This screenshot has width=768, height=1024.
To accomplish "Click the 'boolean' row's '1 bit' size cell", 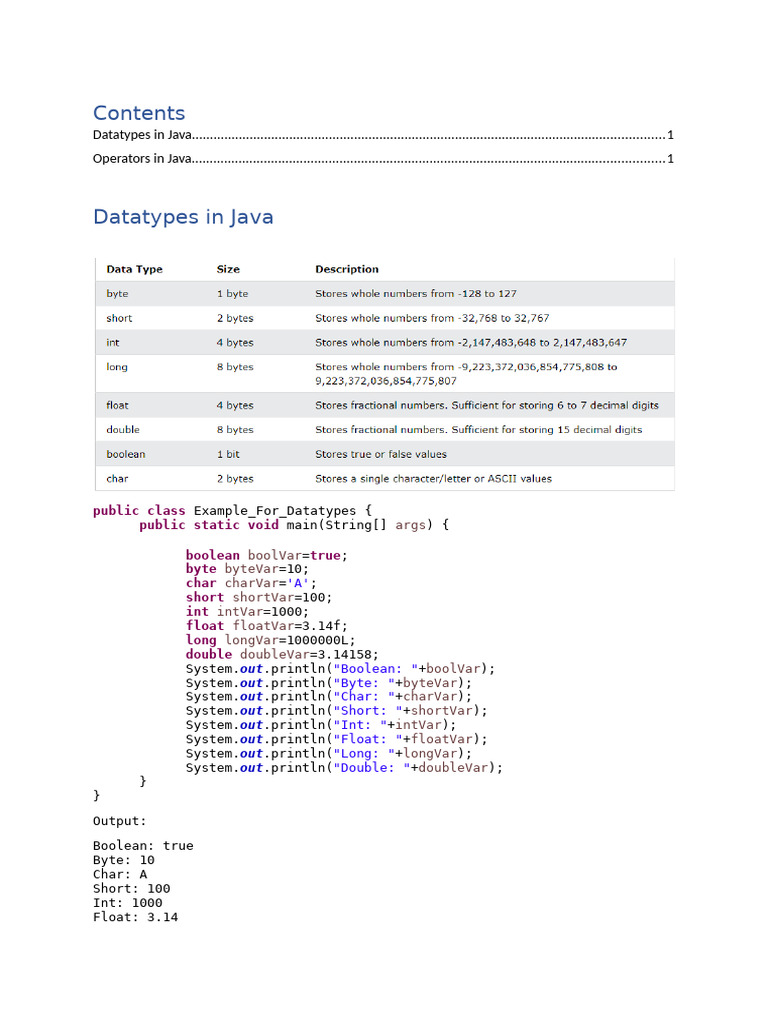I will pos(231,454).
